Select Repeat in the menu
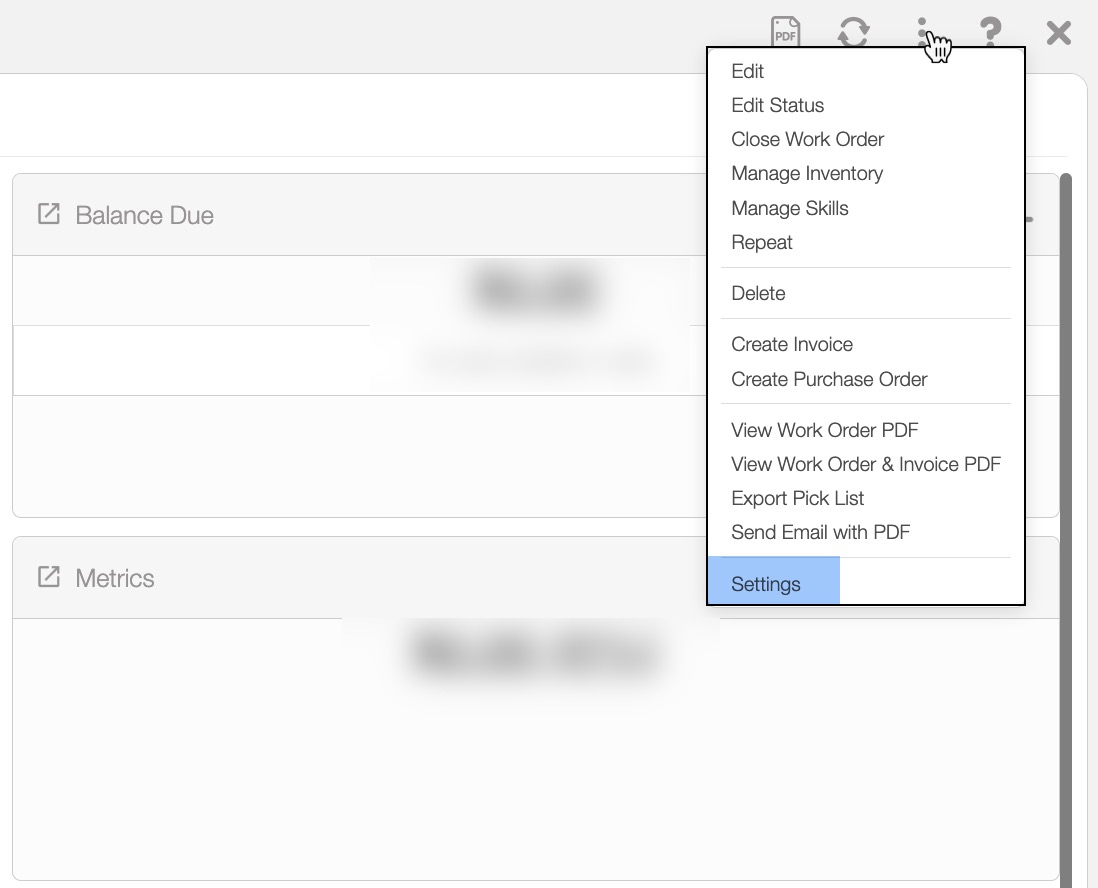This screenshot has height=888, width=1098. coord(761,242)
